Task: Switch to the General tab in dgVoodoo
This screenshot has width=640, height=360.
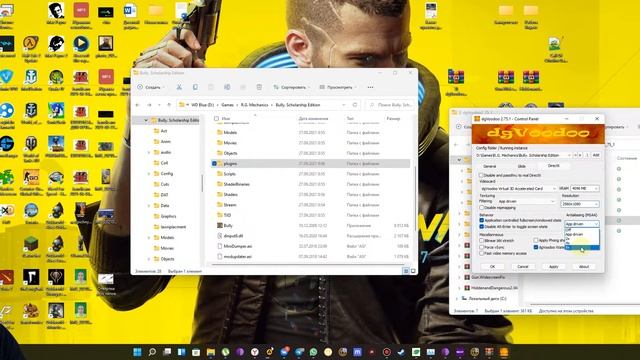Action: pos(489,166)
